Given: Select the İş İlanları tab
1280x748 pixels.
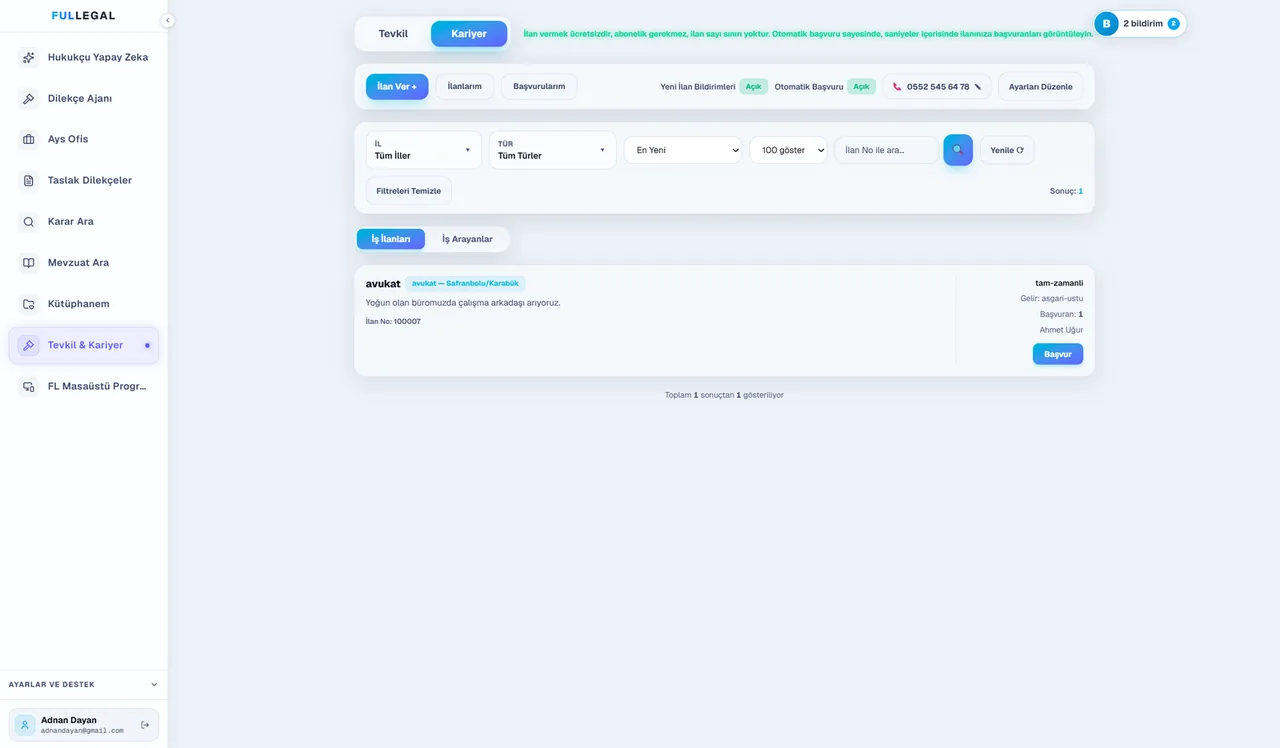Looking at the screenshot, I should pyautogui.click(x=391, y=239).
